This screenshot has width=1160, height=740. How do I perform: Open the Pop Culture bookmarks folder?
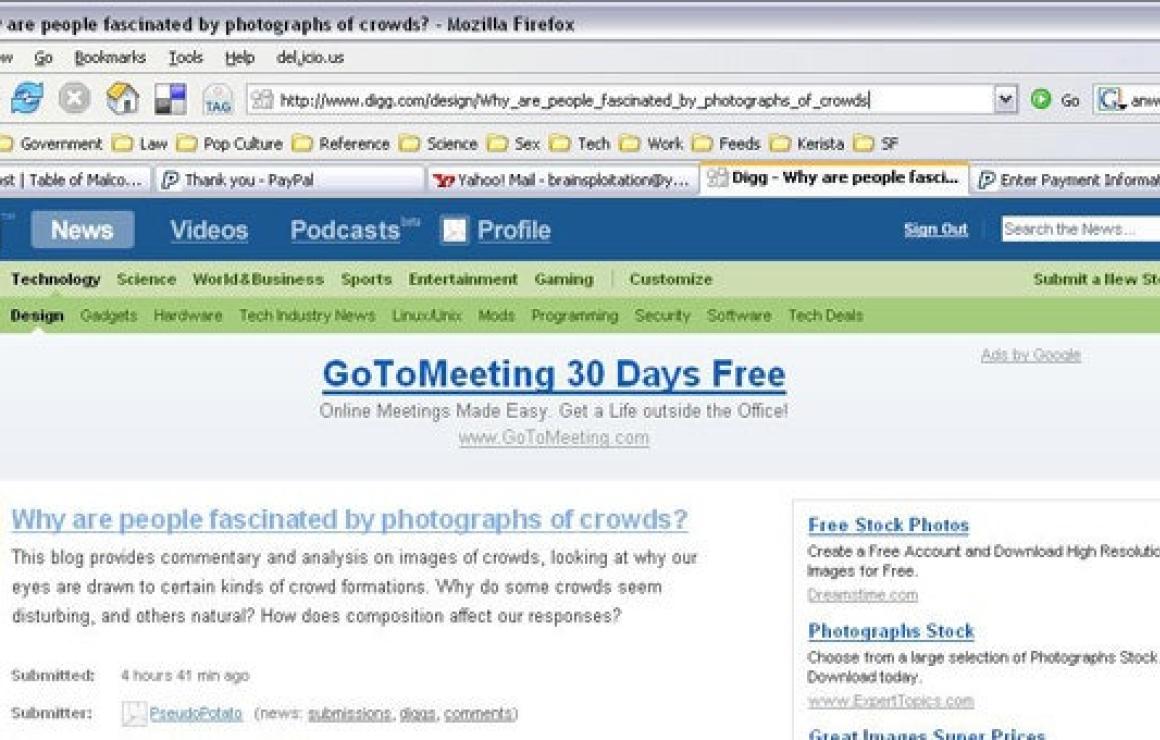coord(229,144)
